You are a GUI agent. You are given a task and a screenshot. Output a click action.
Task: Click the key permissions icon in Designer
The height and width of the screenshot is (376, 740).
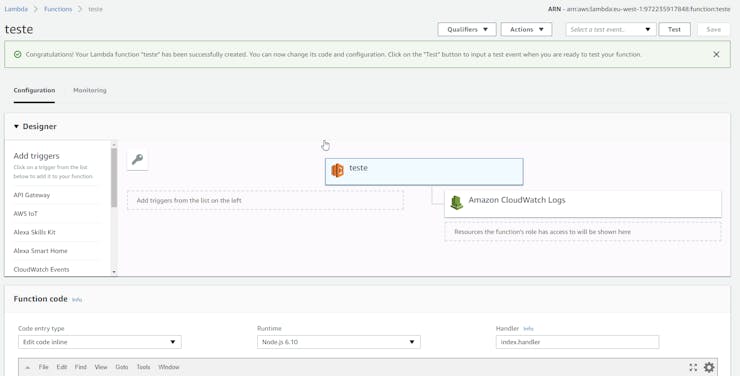(x=137, y=159)
